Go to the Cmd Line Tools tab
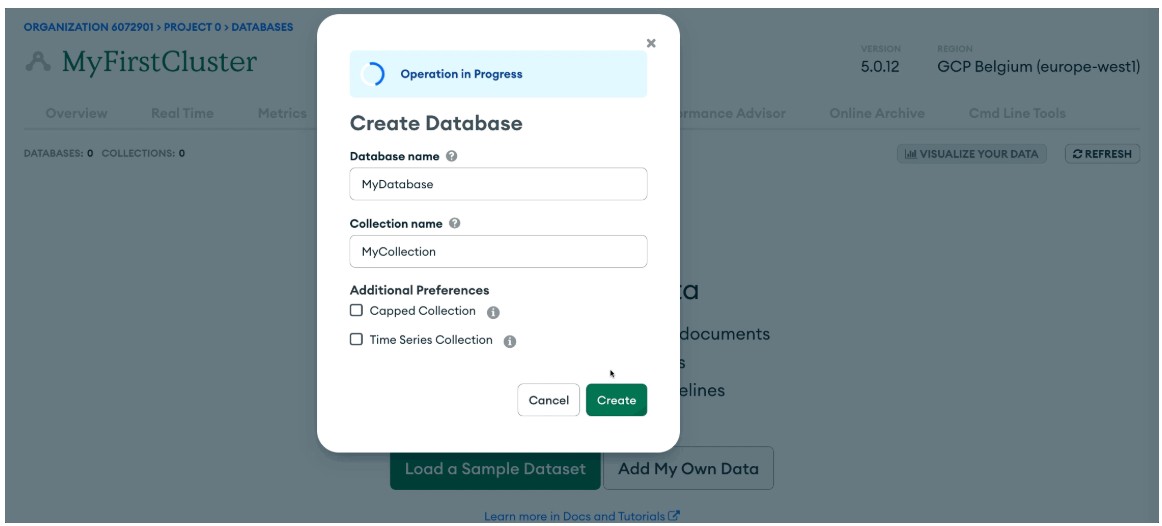Viewport: 1162px width, 526px height. click(1017, 113)
